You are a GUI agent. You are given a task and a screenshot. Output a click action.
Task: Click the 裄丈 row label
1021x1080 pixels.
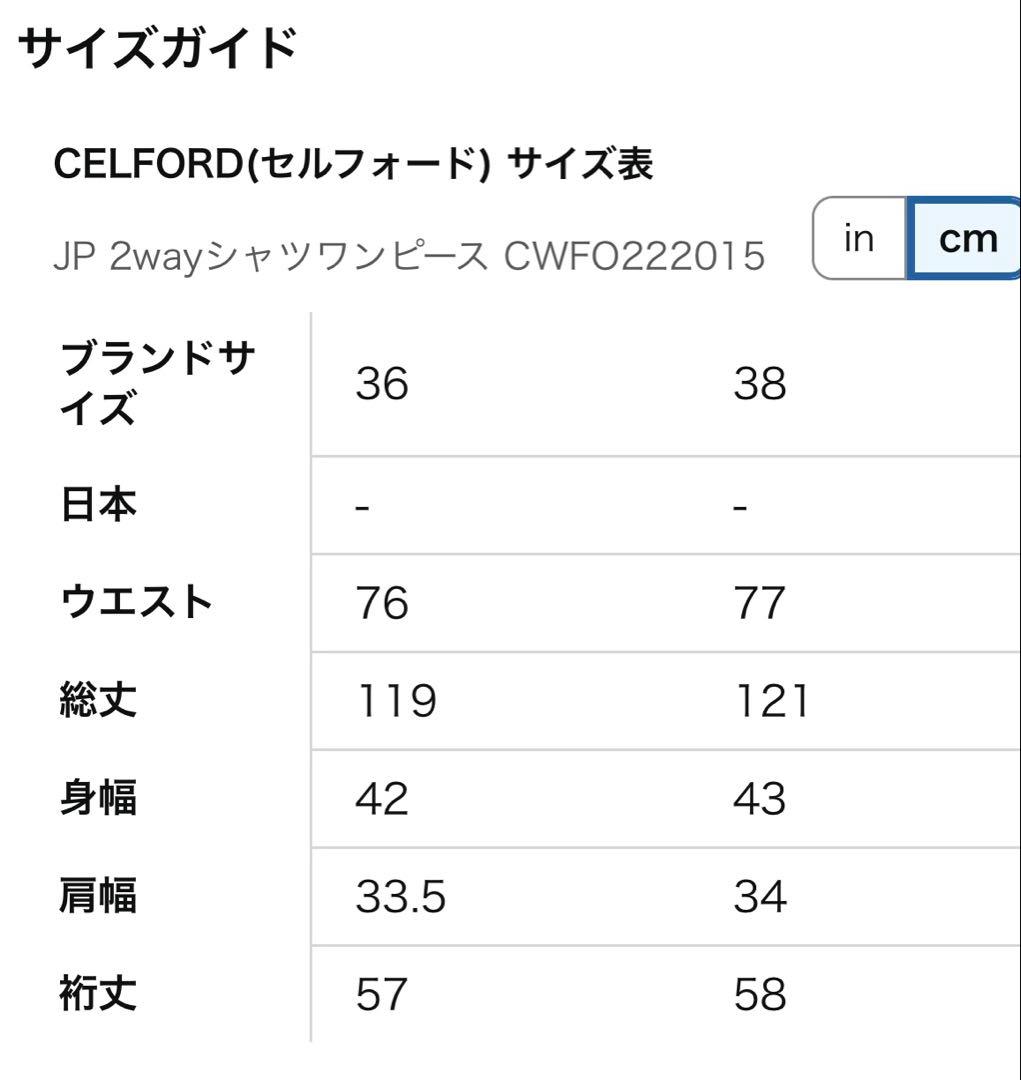(x=95, y=992)
